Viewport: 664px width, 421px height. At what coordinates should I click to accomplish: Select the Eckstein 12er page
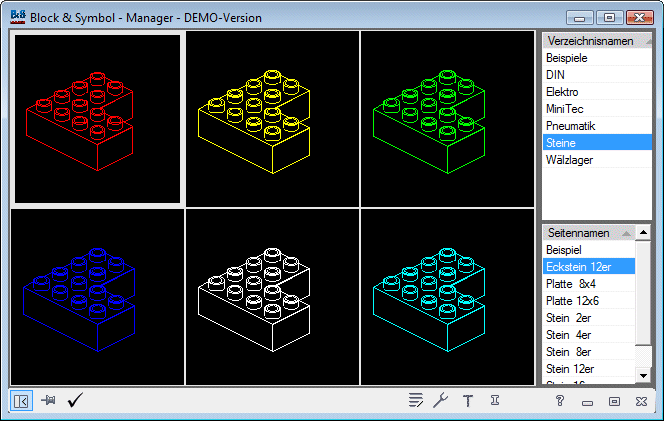pos(589,266)
